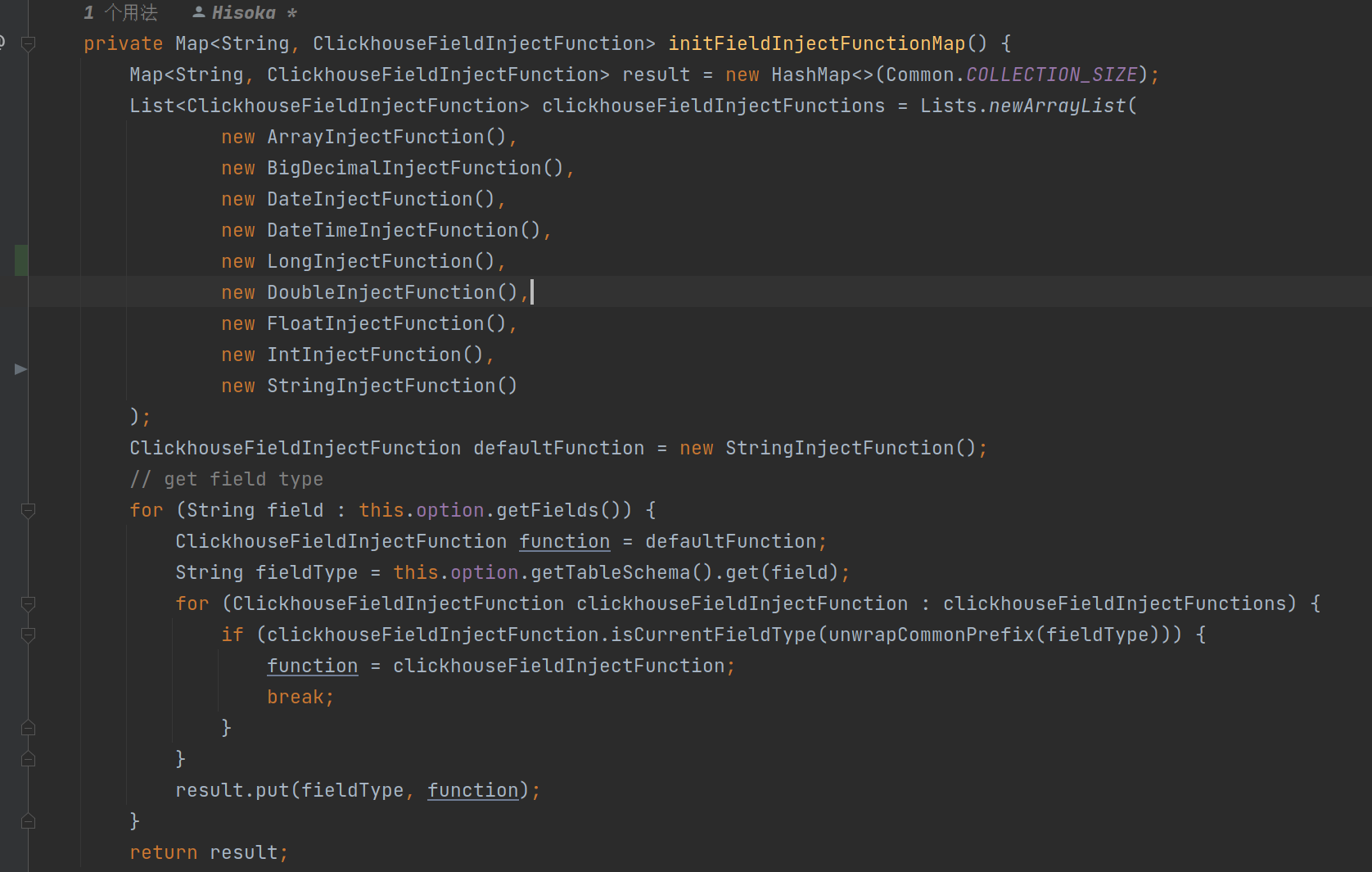Open the '1 个用法' usage hint
This screenshot has height=872, width=1372.
pos(121,11)
